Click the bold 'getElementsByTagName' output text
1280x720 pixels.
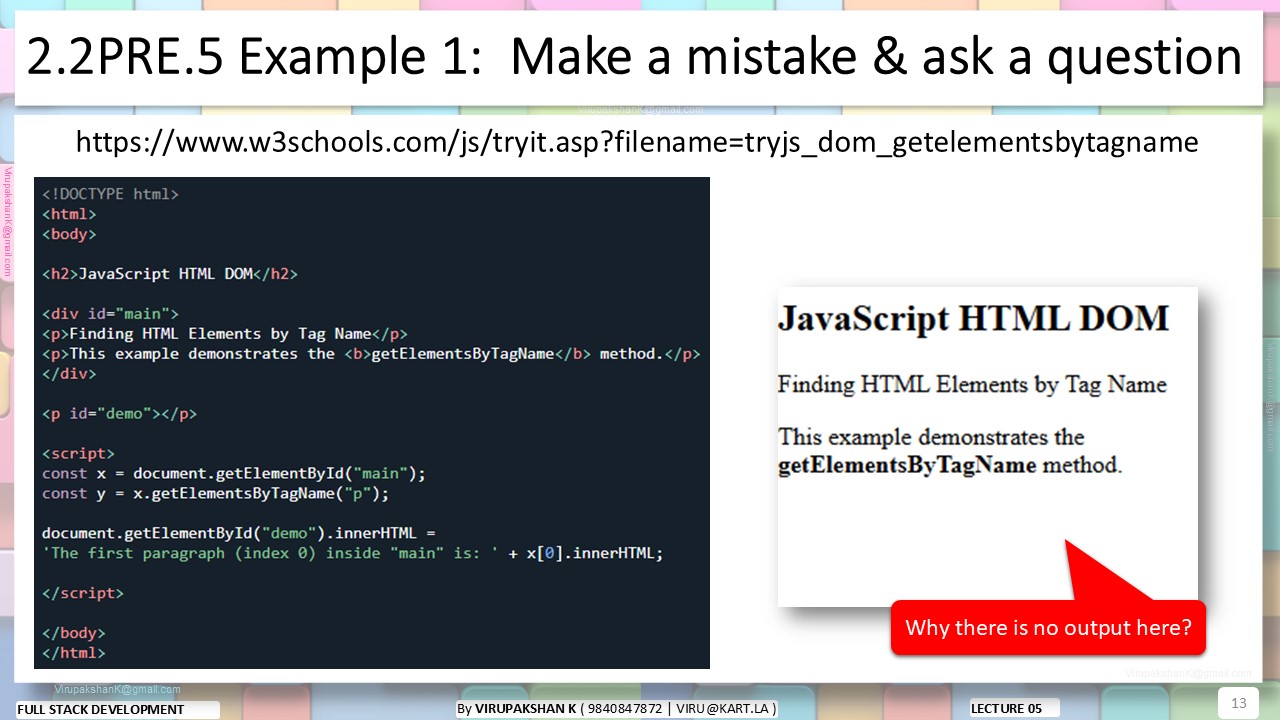[x=907, y=465]
